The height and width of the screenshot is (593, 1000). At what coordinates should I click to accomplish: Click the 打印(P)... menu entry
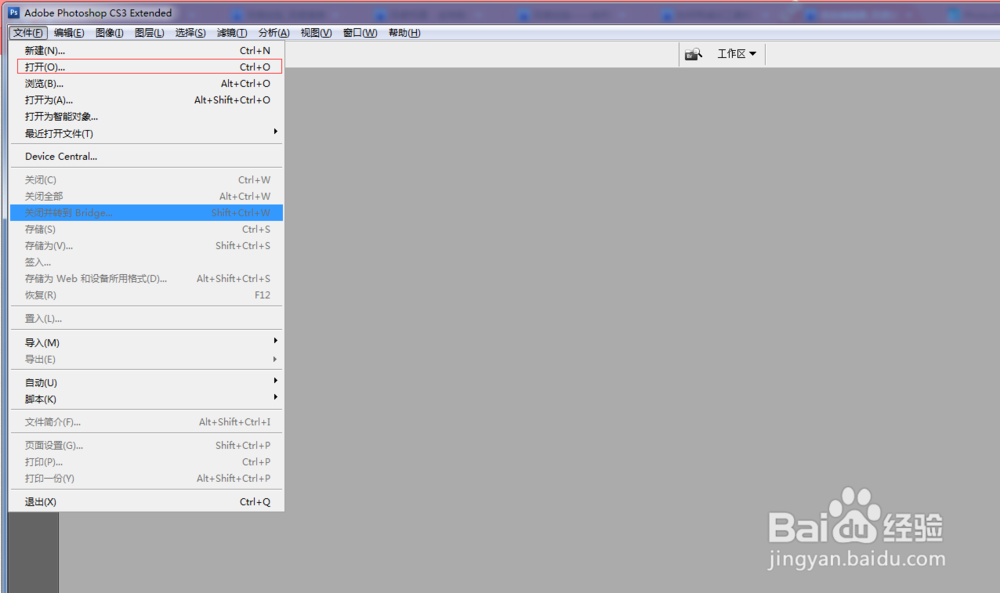[147, 462]
